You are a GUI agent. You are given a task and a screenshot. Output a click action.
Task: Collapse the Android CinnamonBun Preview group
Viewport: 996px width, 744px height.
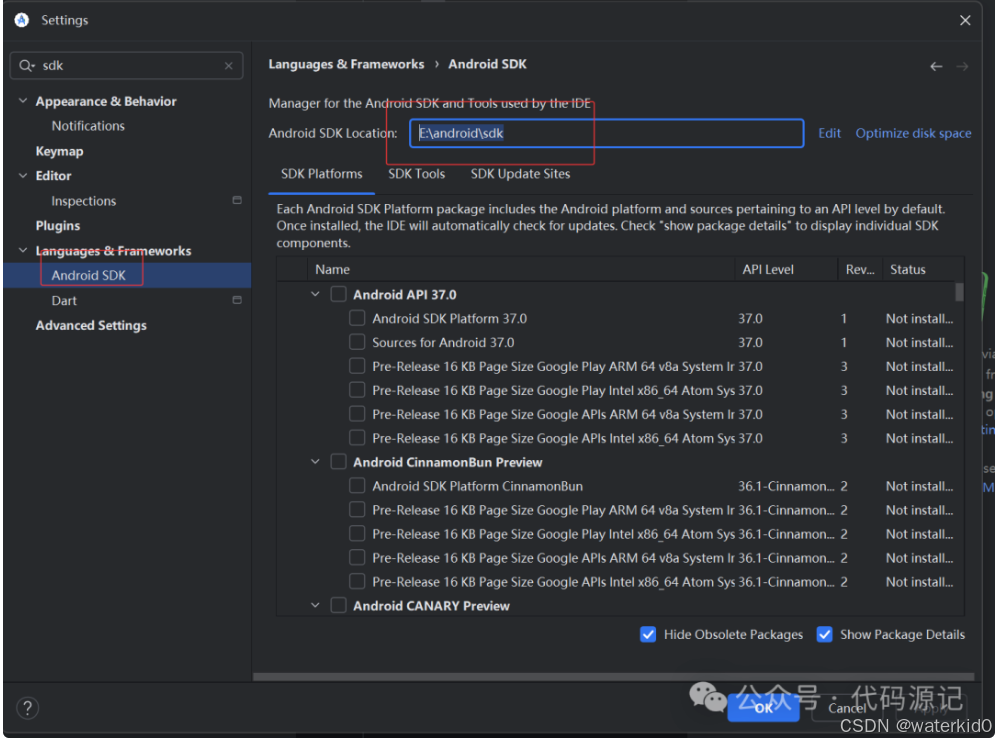tap(315, 462)
